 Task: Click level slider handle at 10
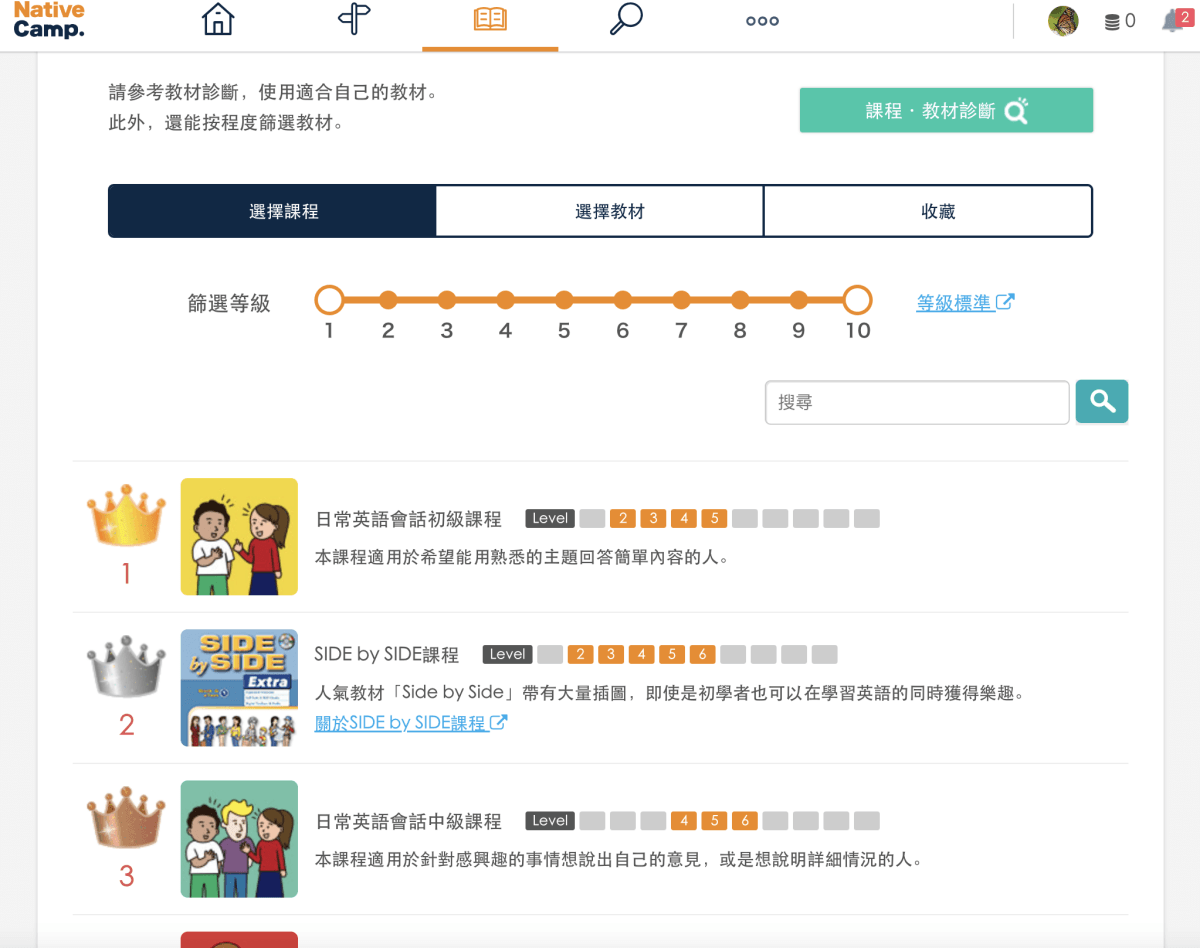point(857,300)
